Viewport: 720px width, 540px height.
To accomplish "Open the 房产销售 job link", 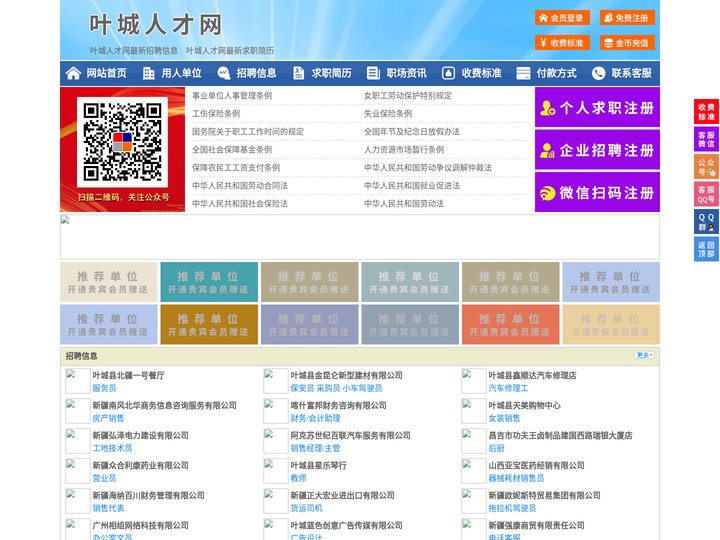I will pos(108,418).
